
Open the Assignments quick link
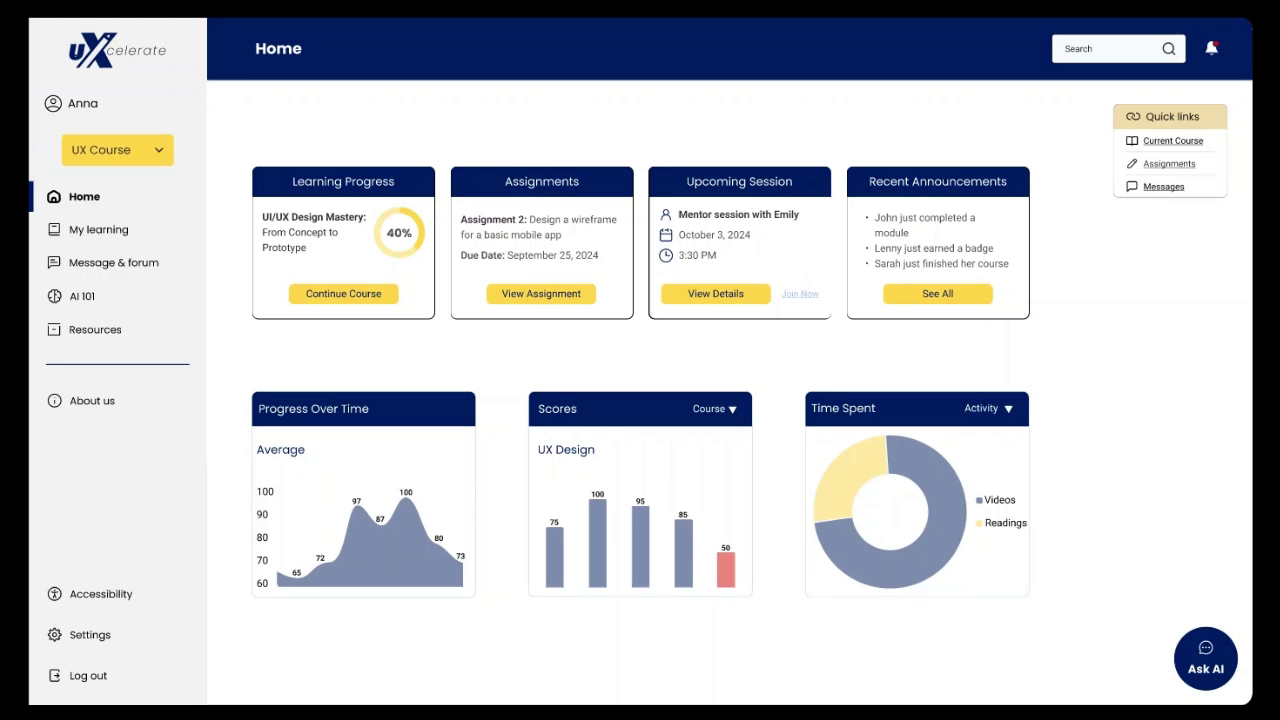[1168, 163]
